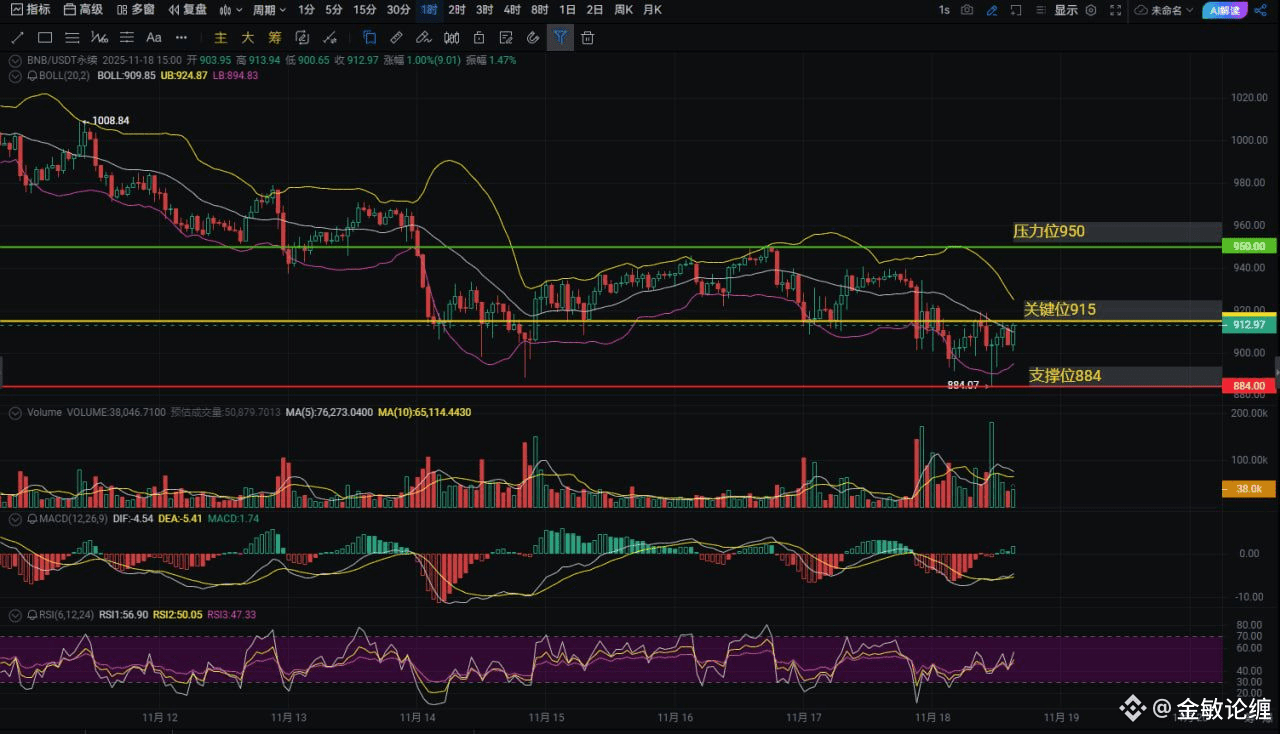Choose the text annotation tool (Aa)
Viewport: 1280px width, 734px height.
click(x=153, y=38)
